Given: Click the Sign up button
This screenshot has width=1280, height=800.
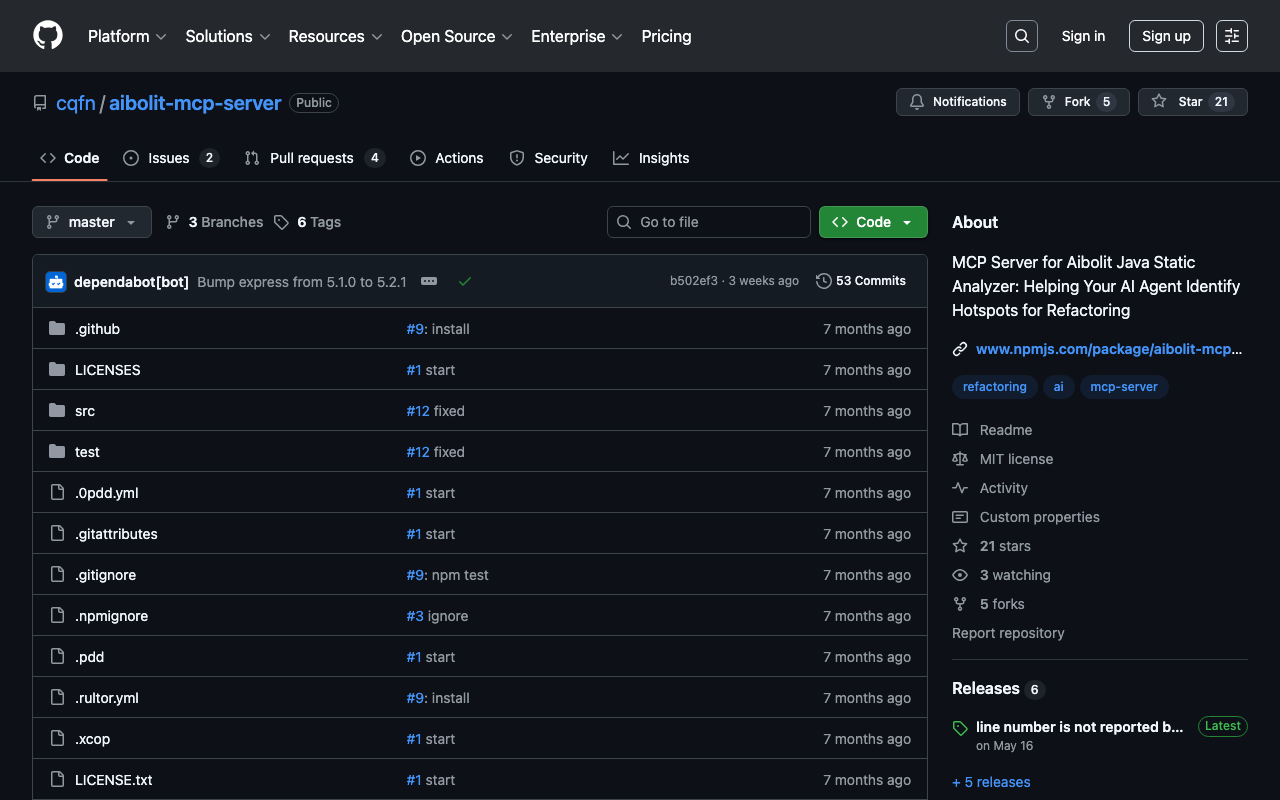Looking at the screenshot, I should tap(1166, 36).
